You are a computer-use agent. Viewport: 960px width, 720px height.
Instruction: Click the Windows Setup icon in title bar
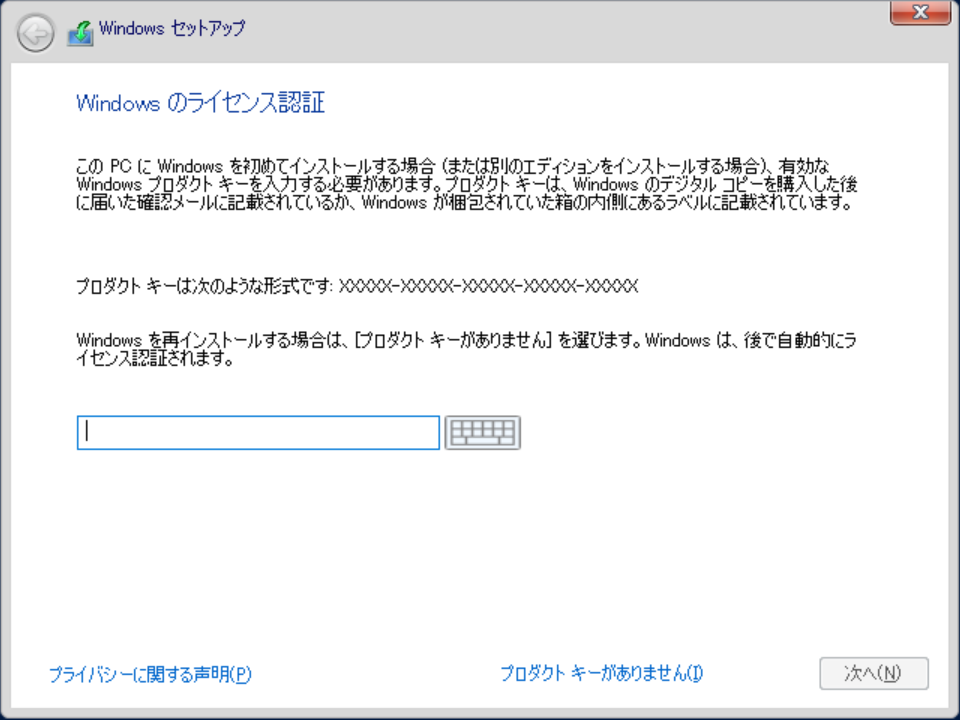click(x=81, y=33)
